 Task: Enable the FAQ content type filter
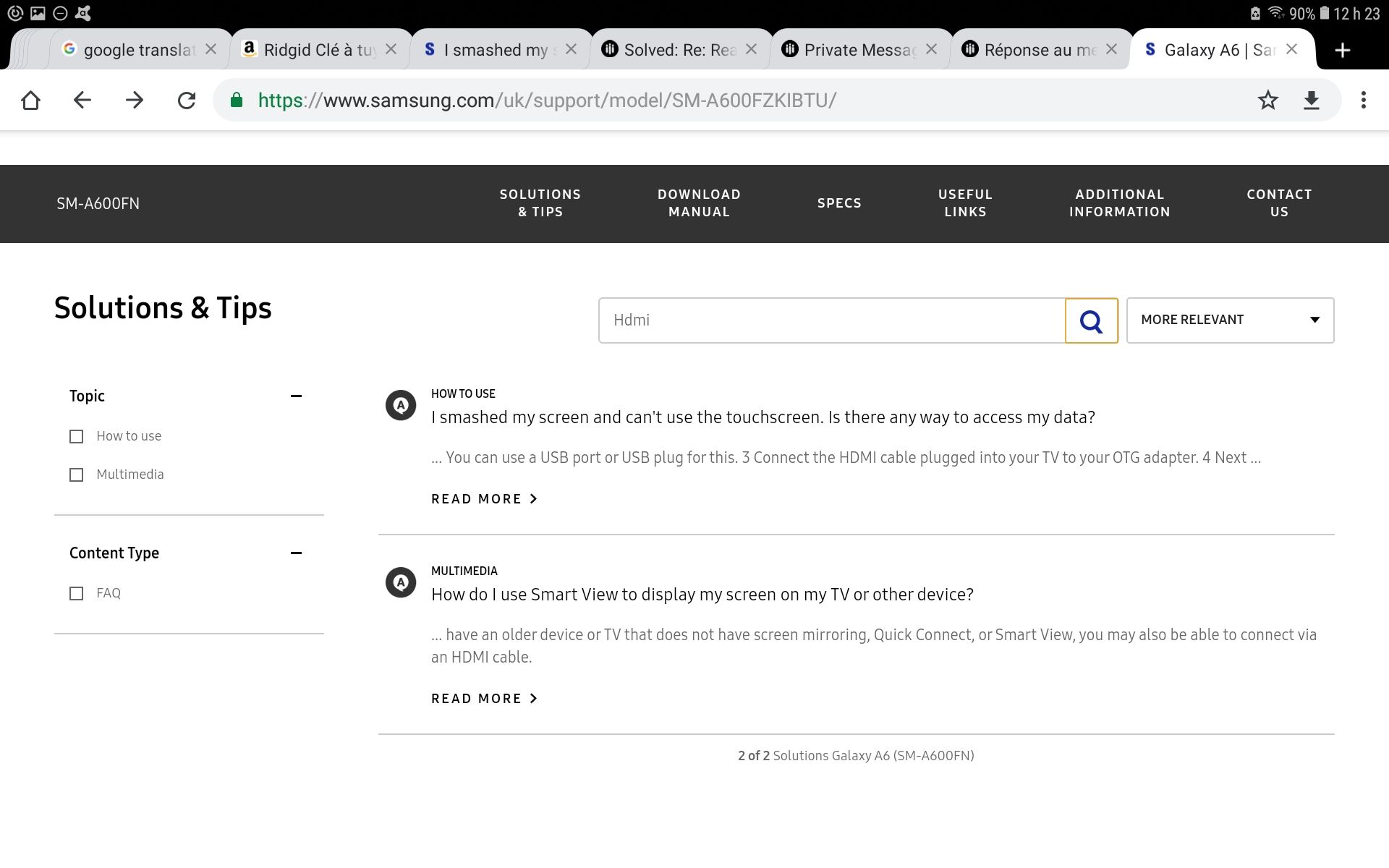click(76, 593)
